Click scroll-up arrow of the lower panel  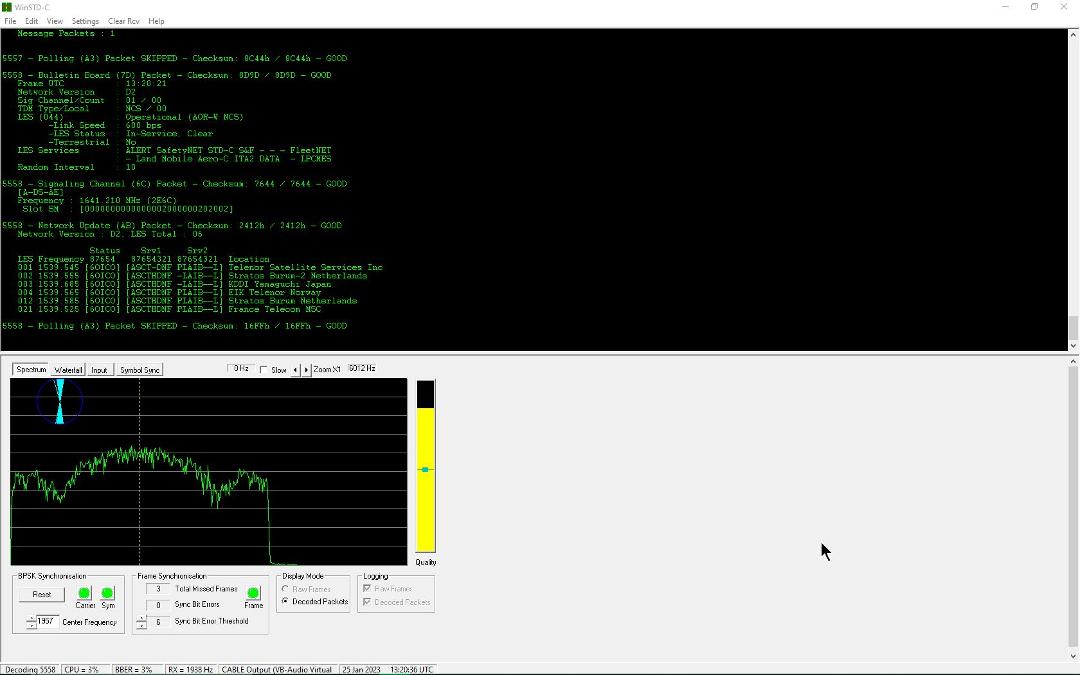(x=1073, y=362)
